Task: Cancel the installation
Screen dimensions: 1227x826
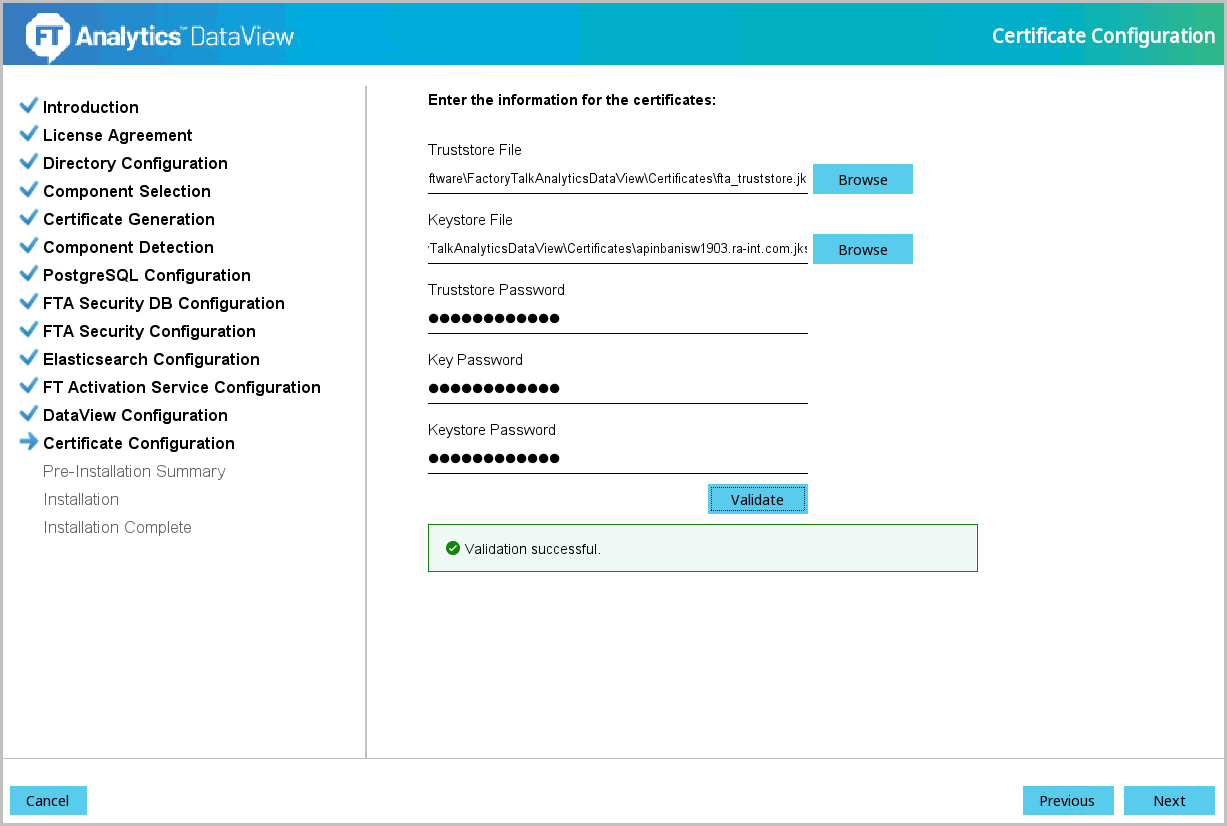Action: click(x=48, y=800)
